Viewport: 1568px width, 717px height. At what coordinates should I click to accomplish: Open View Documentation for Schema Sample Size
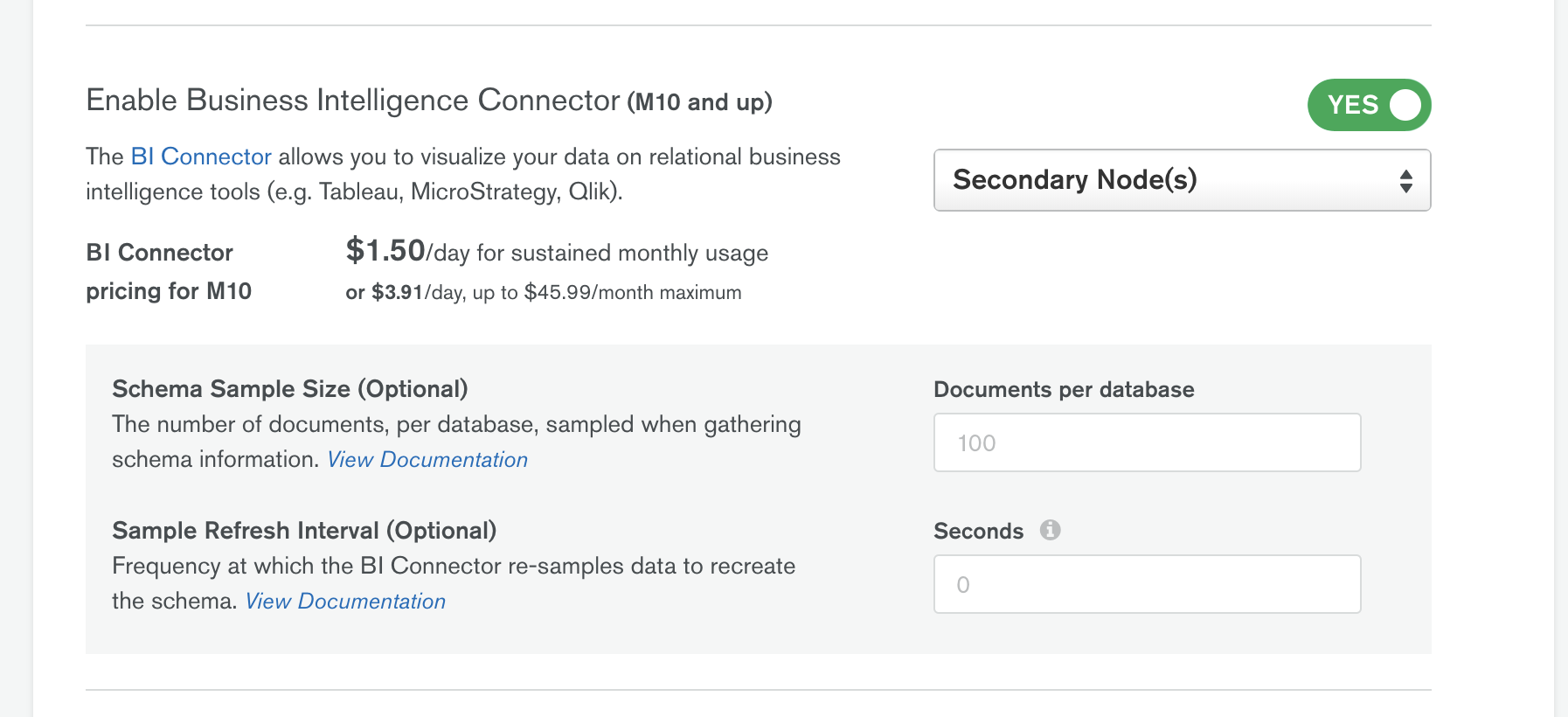(x=427, y=459)
